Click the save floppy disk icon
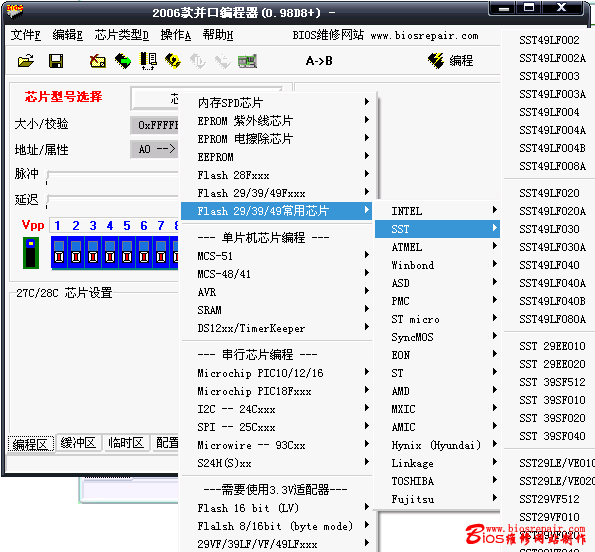The width and height of the screenshot is (595, 552). pos(56,61)
